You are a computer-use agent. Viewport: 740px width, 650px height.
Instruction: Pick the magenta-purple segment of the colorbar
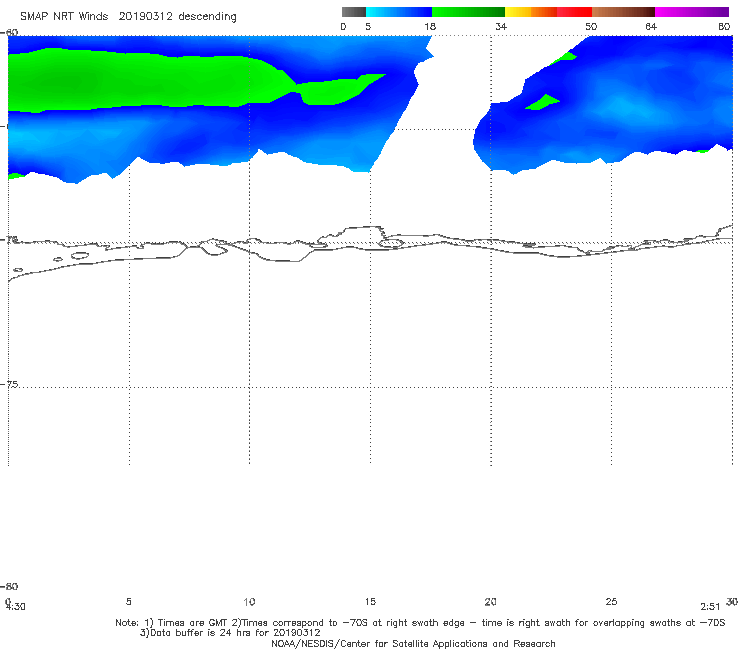(692, 12)
